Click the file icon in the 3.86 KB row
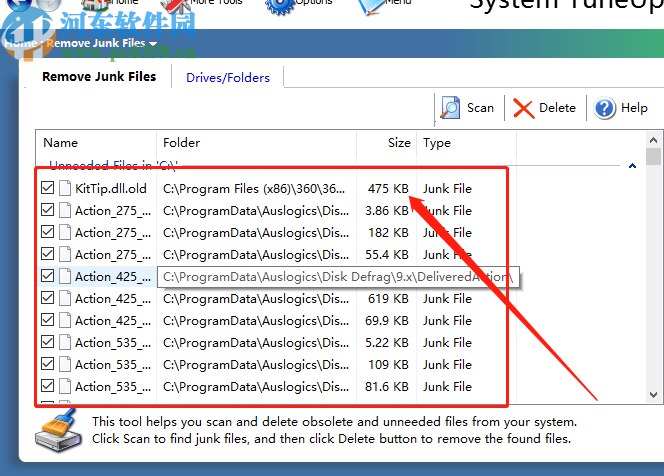This screenshot has width=664, height=476. tap(65, 210)
